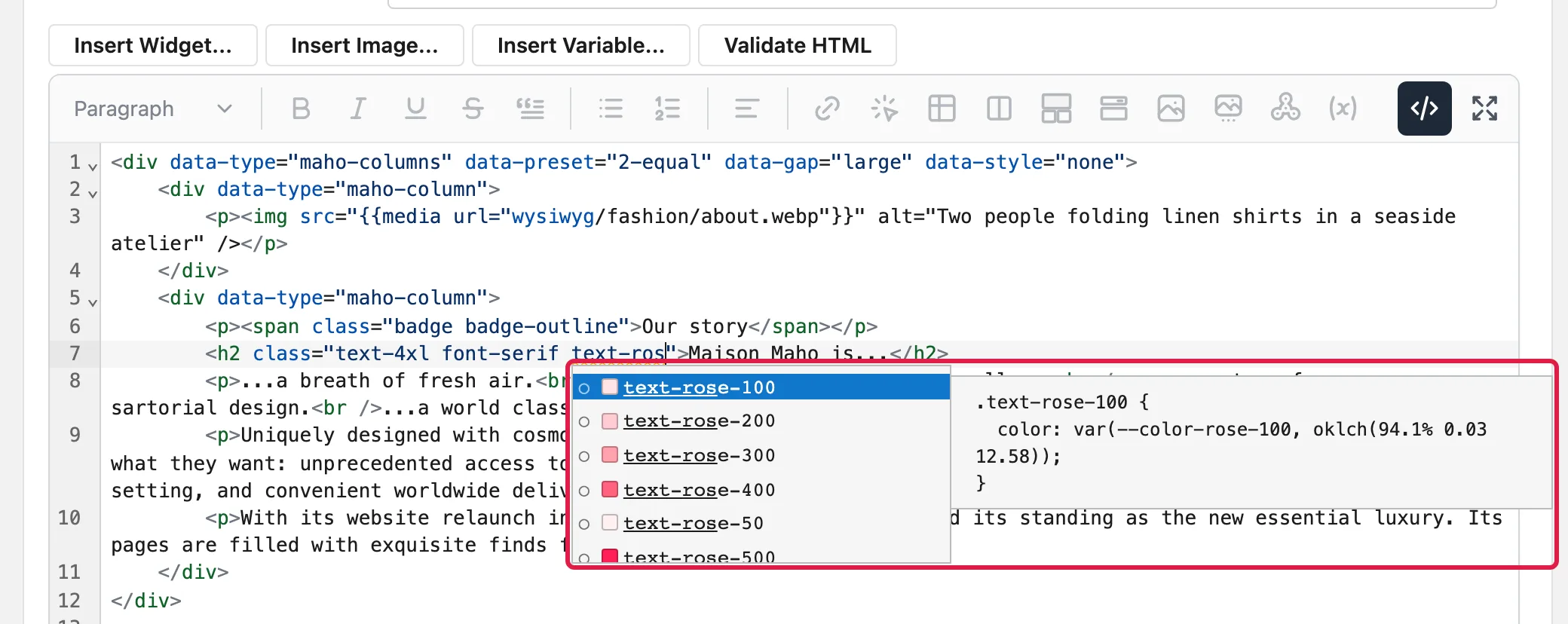Click the text-rose-400 color swatch
Viewport: 1568px width, 624px height.
[610, 489]
